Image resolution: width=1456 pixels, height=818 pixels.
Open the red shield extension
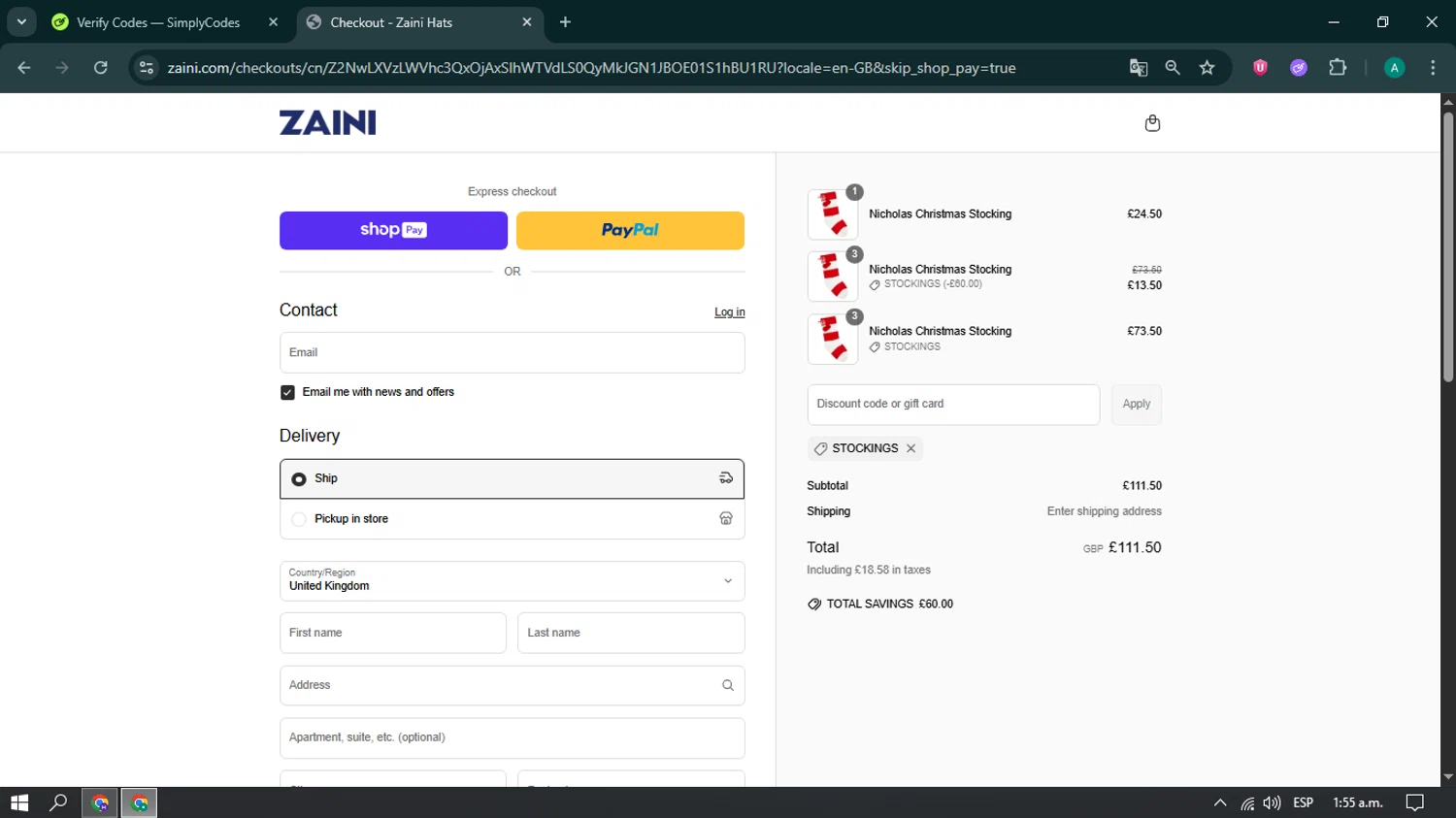pyautogui.click(x=1260, y=68)
